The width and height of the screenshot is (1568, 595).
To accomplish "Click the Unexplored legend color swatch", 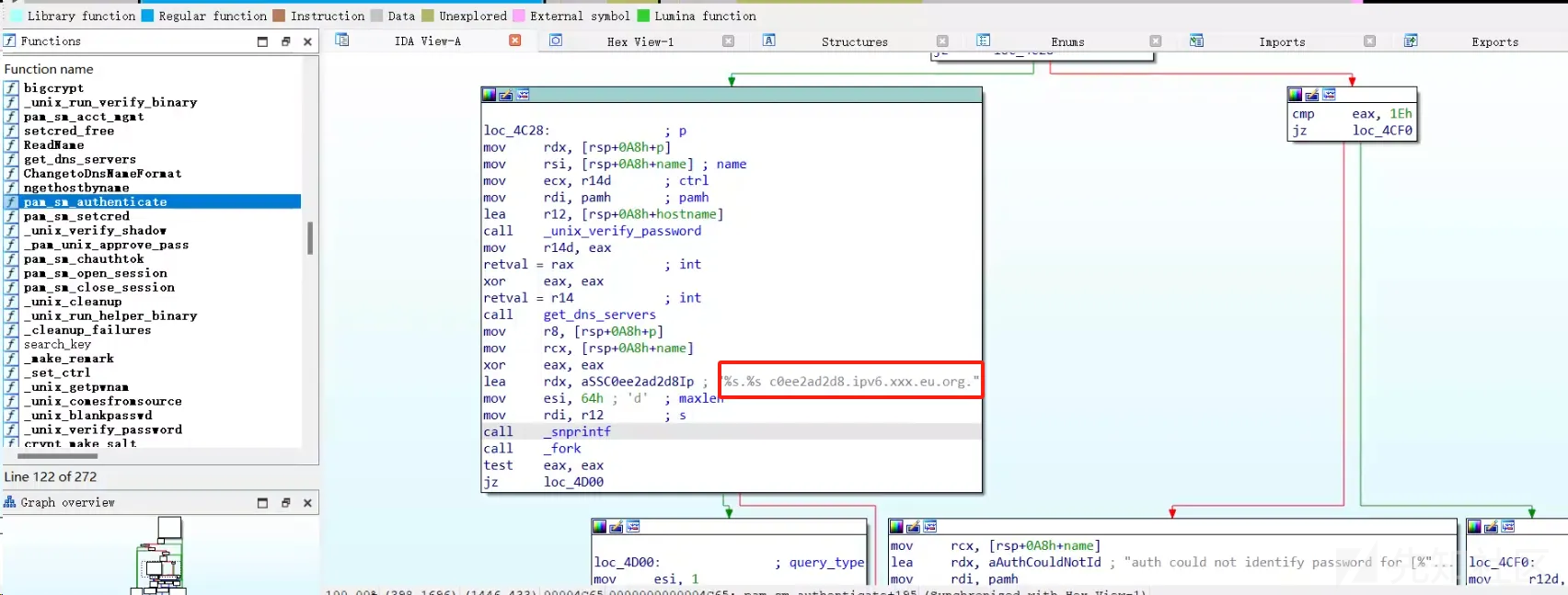I will pyautogui.click(x=428, y=16).
